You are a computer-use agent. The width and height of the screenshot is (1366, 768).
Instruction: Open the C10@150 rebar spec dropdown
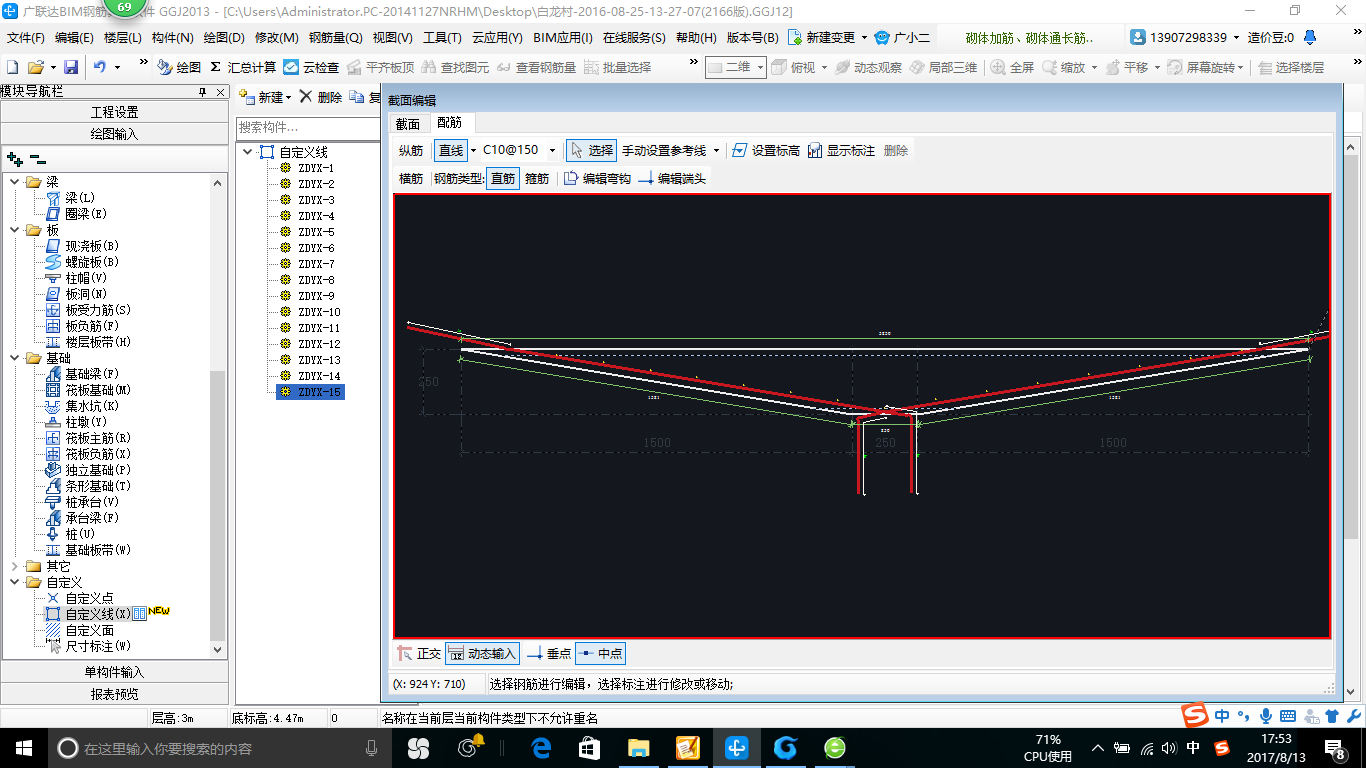[x=553, y=150]
